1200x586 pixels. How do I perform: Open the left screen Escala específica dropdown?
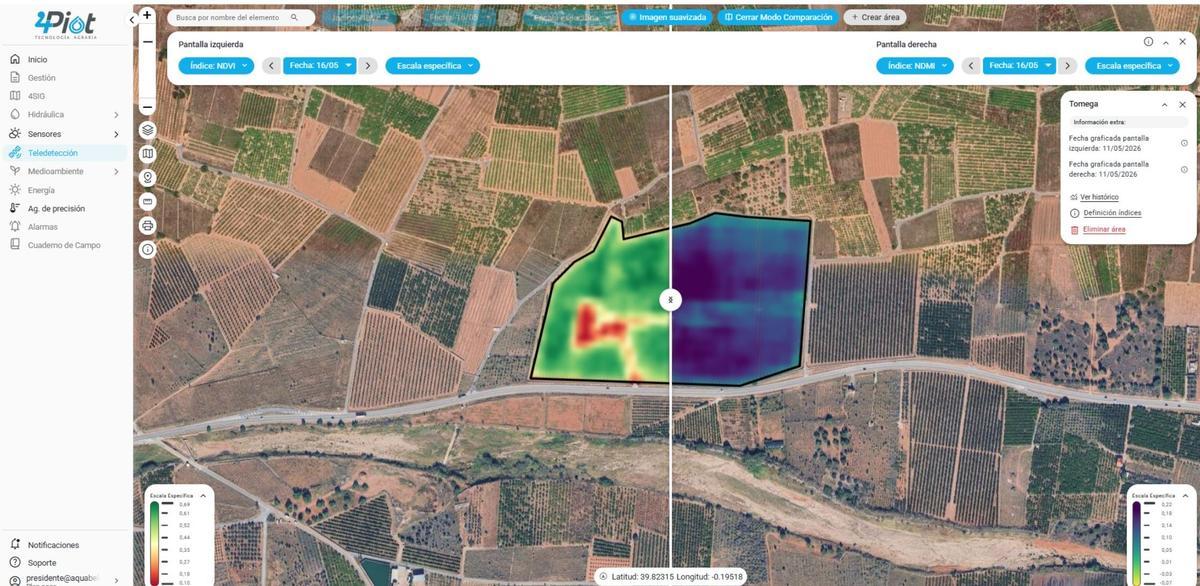pos(433,66)
